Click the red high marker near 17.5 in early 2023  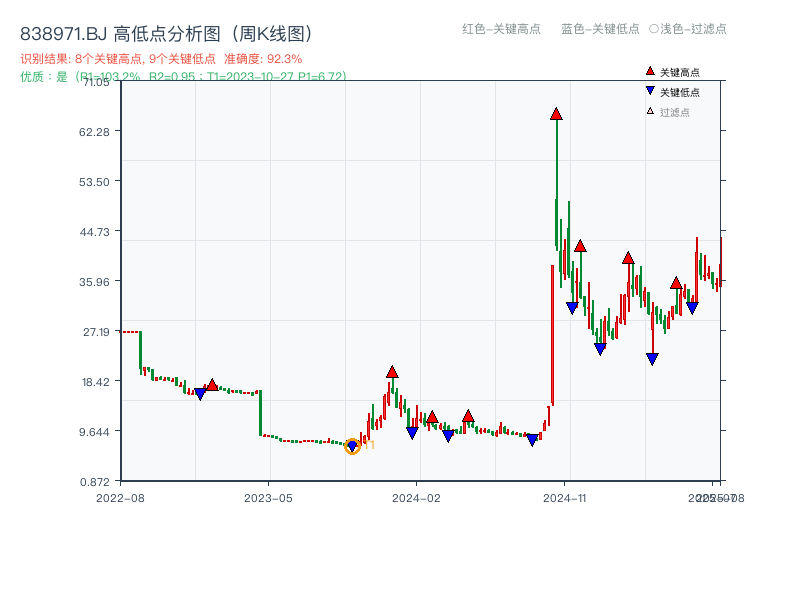click(x=212, y=385)
